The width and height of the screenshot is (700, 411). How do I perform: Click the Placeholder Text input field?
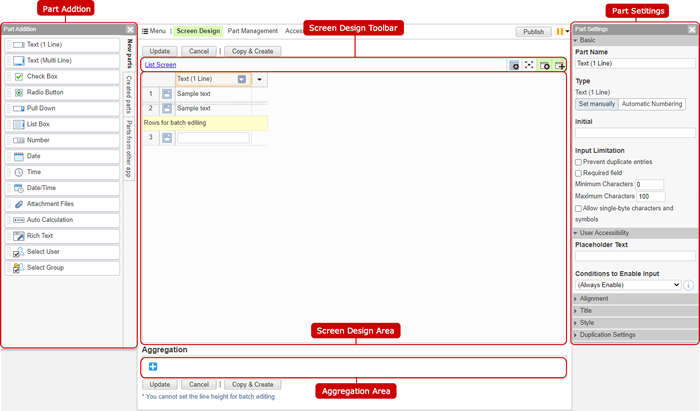coord(635,256)
